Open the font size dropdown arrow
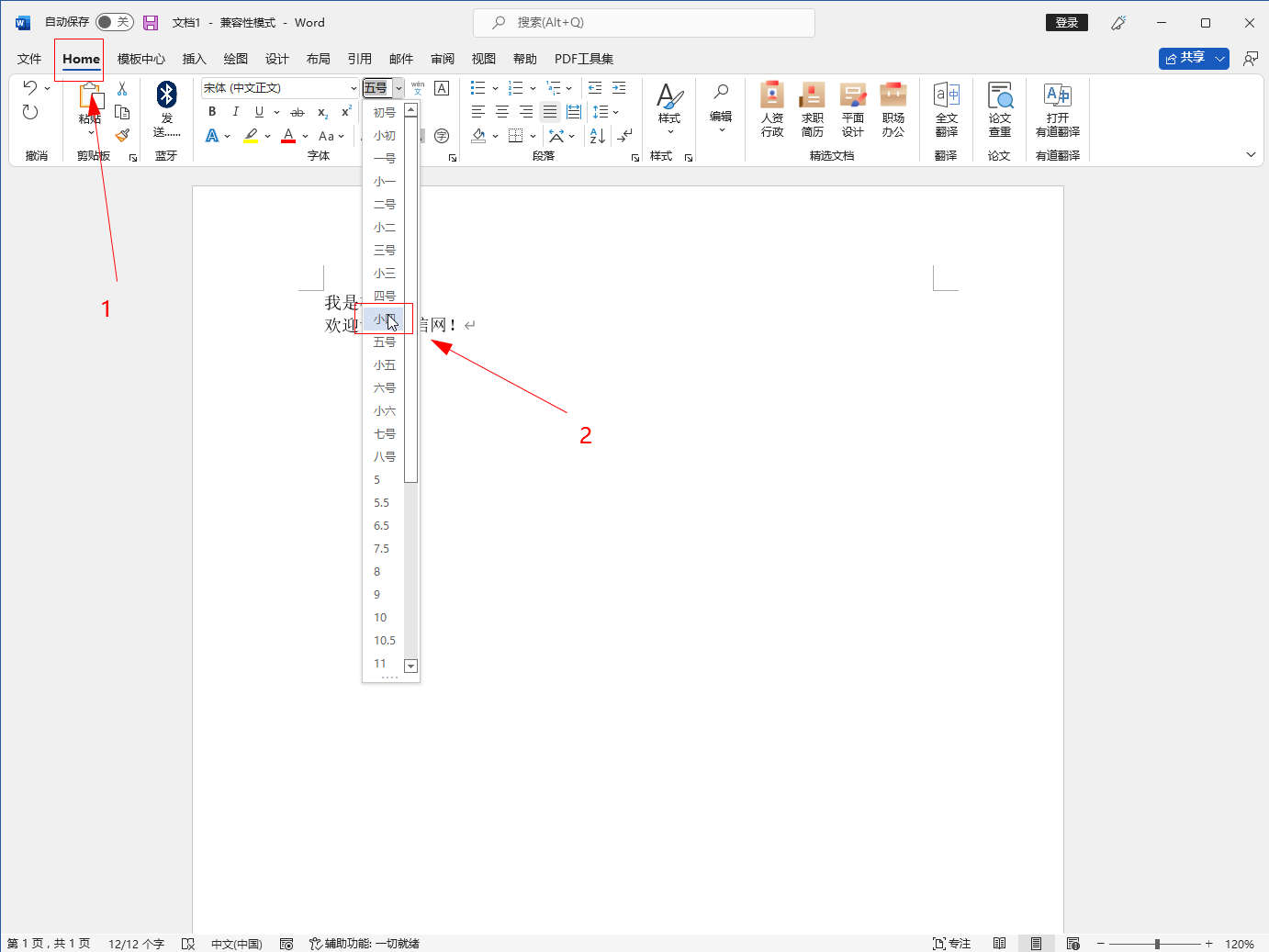1269x952 pixels. pyautogui.click(x=399, y=88)
